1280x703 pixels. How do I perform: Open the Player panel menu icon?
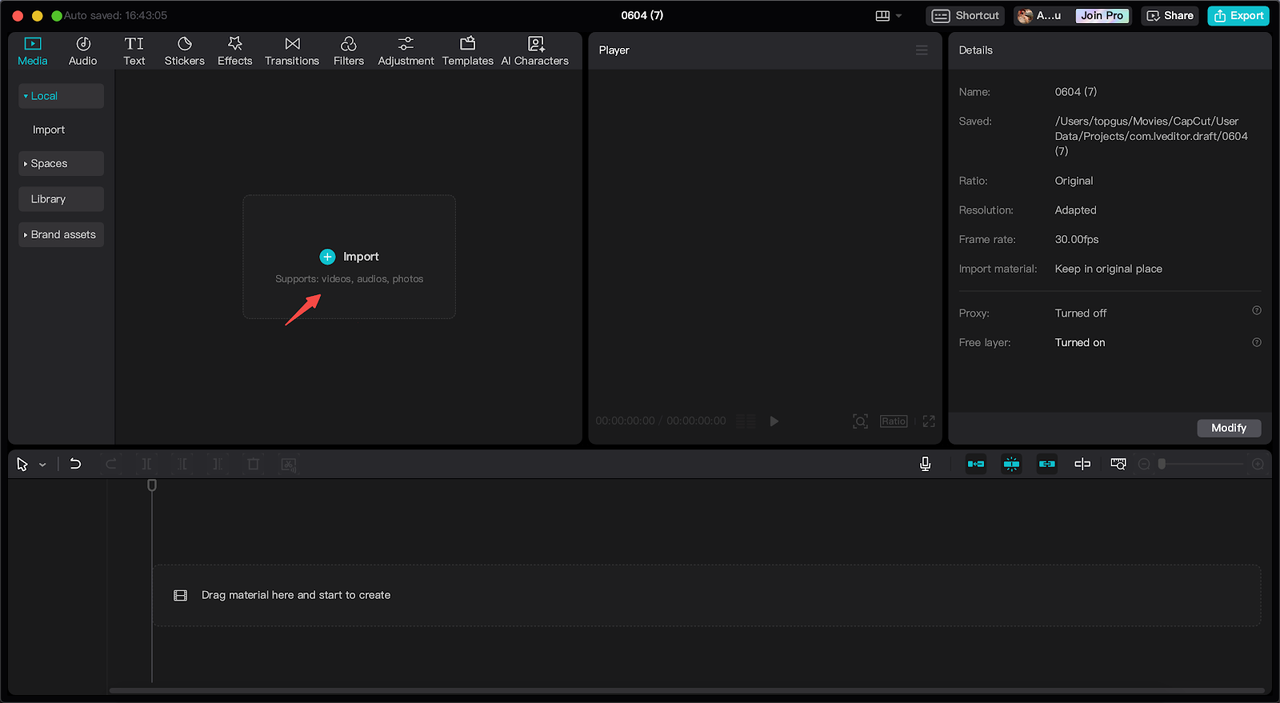click(x=922, y=50)
